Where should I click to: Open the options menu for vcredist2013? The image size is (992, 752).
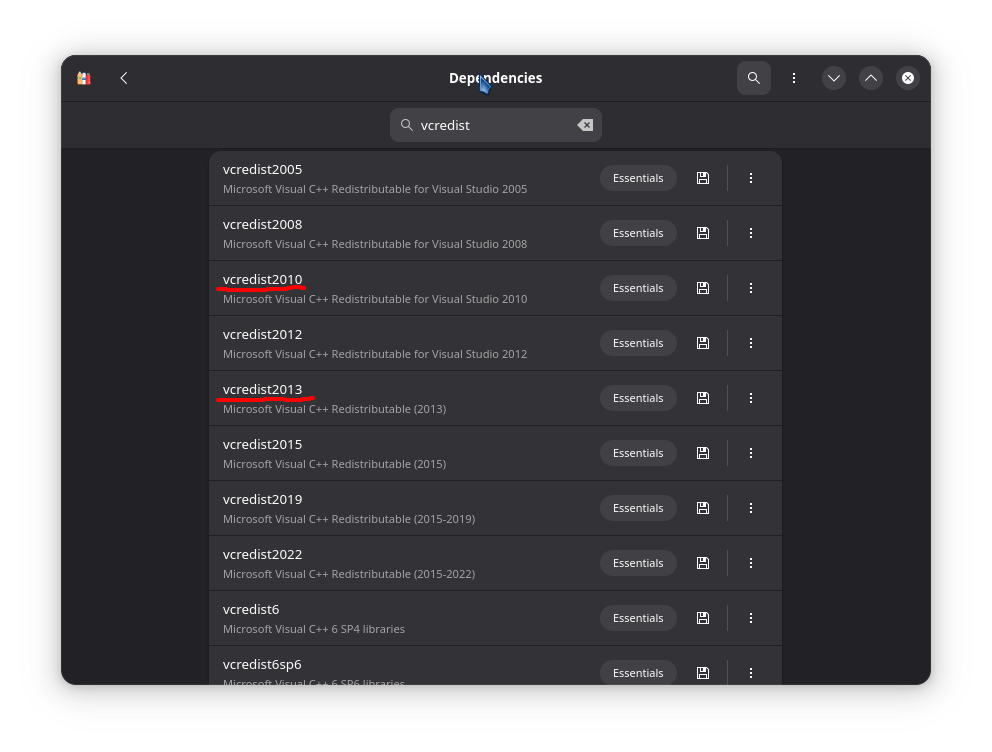click(x=751, y=398)
